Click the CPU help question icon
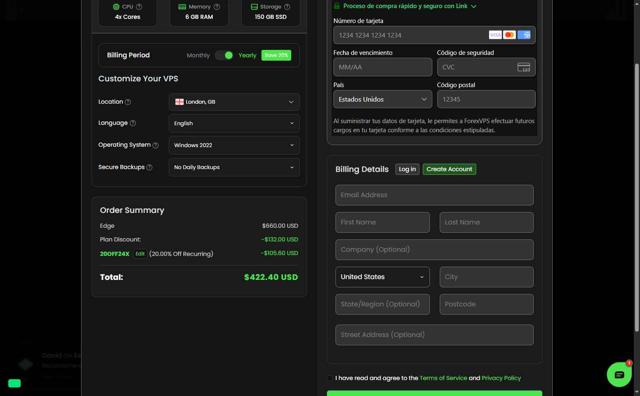 (x=139, y=7)
